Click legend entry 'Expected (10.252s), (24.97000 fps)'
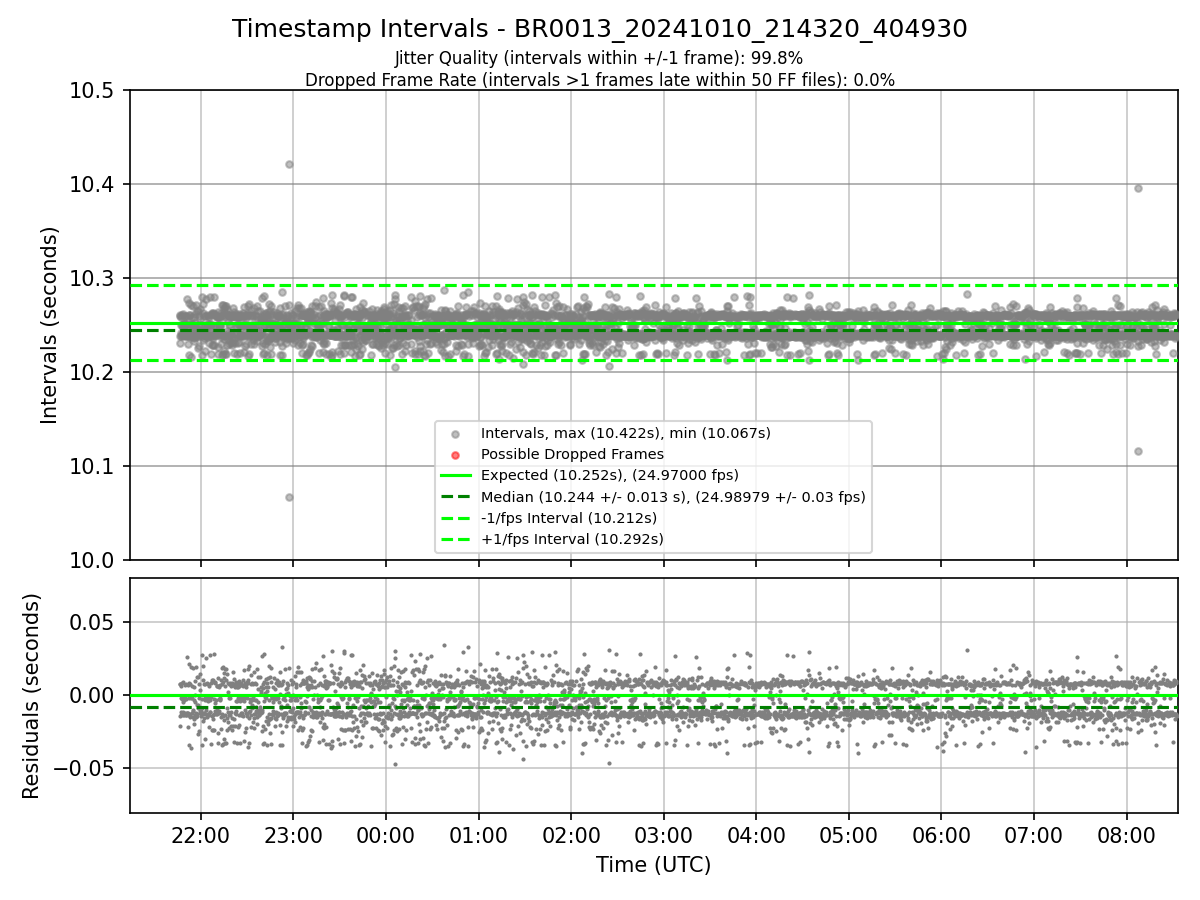 [x=610, y=475]
